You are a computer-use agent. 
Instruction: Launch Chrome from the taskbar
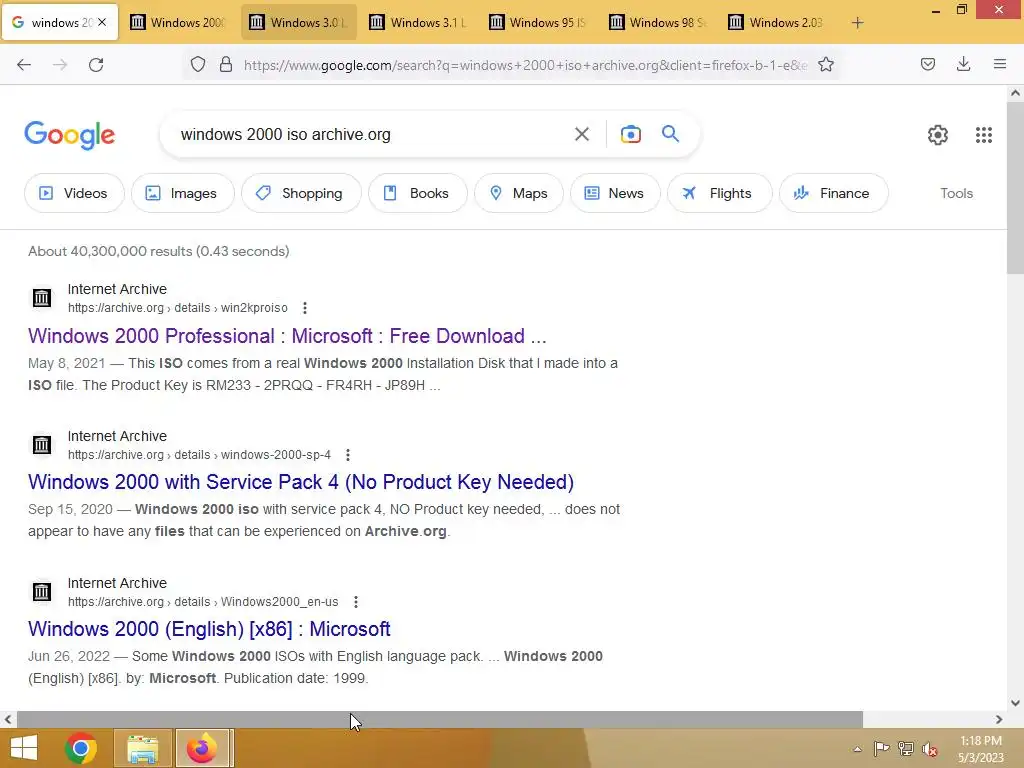pos(81,748)
